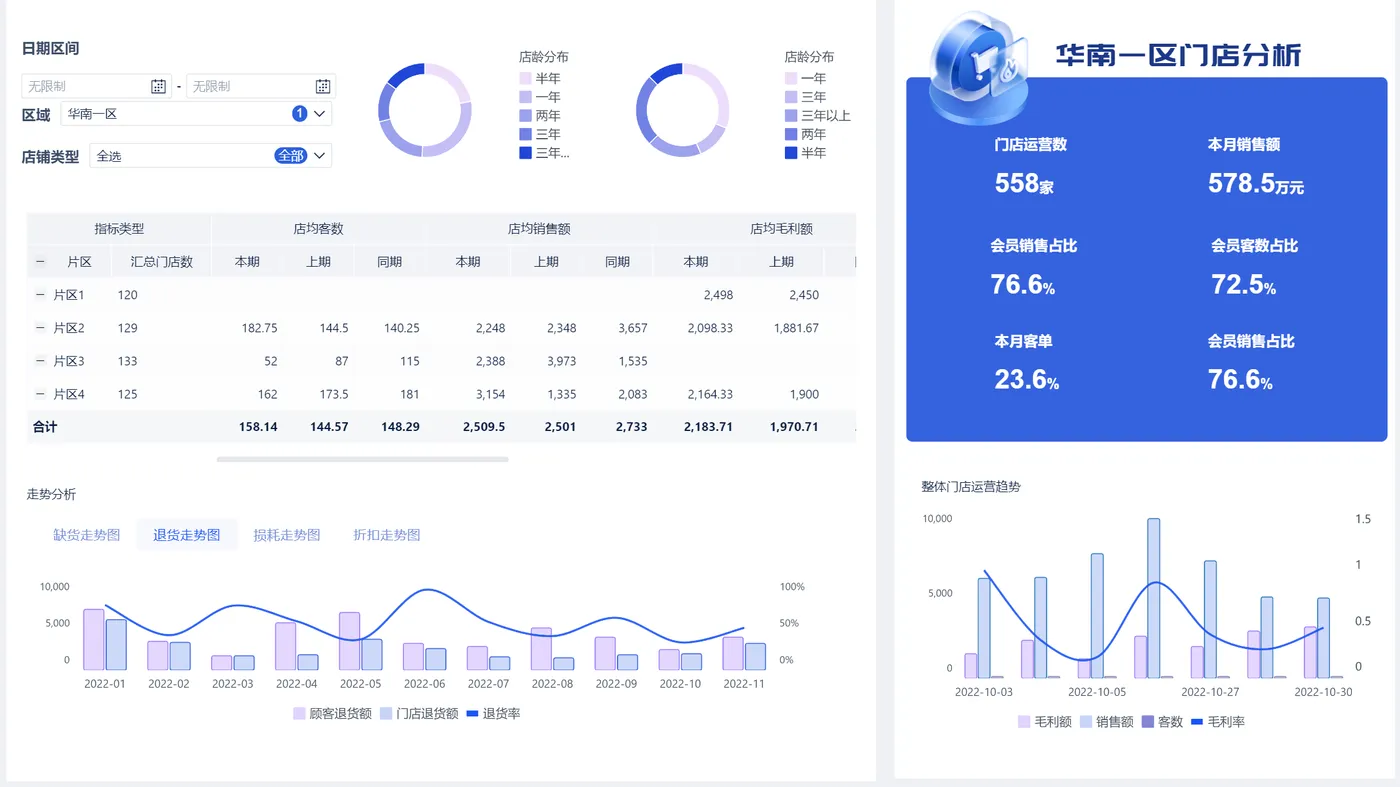Collapse the 片区4 row
This screenshot has height=787, width=1400.
coord(40,394)
